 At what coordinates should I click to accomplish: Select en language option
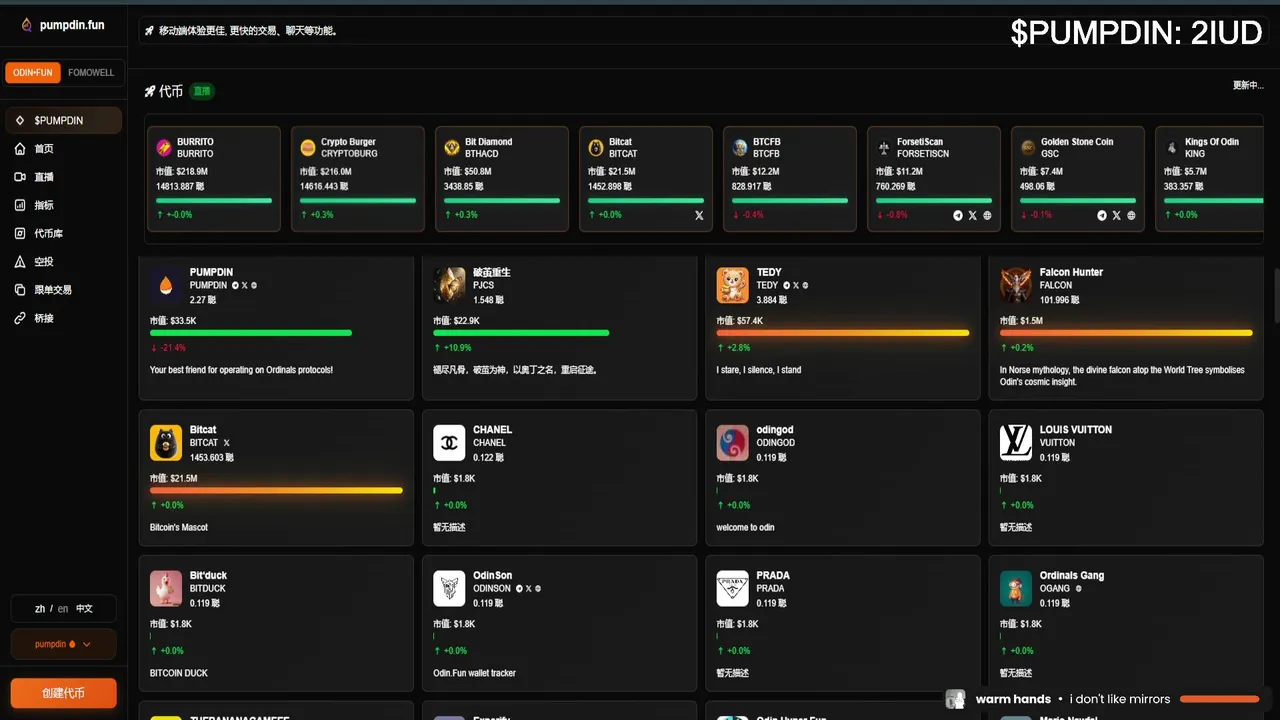coord(63,608)
